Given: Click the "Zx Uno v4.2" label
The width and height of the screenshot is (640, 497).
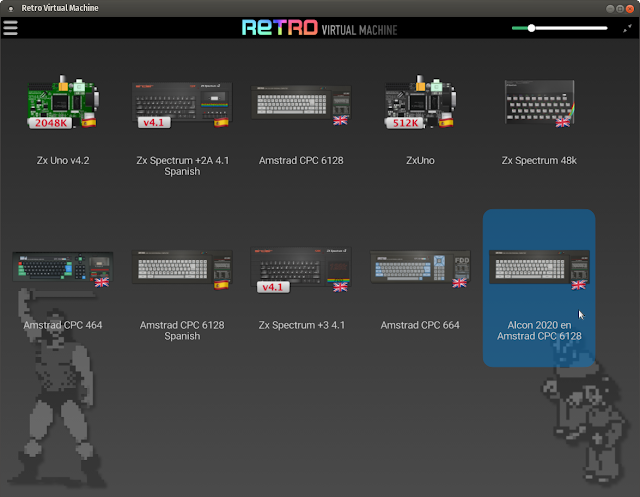Looking at the screenshot, I should [63, 160].
